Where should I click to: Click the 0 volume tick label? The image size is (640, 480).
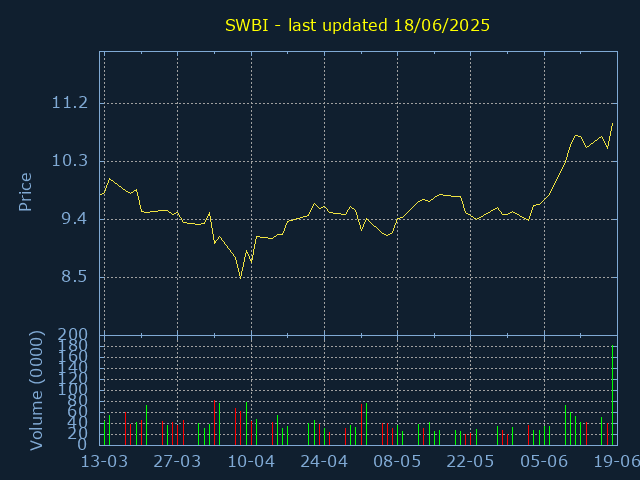(82, 444)
